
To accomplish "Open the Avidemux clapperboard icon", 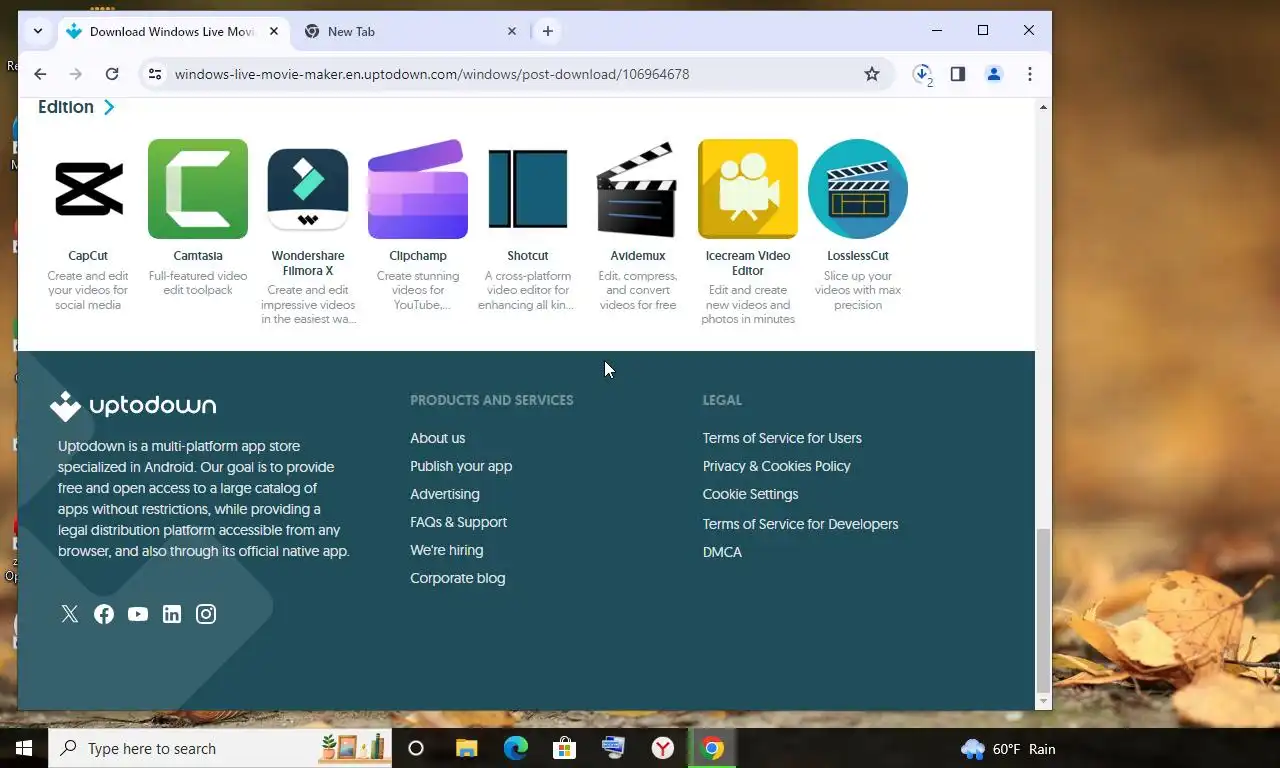I will click(638, 189).
